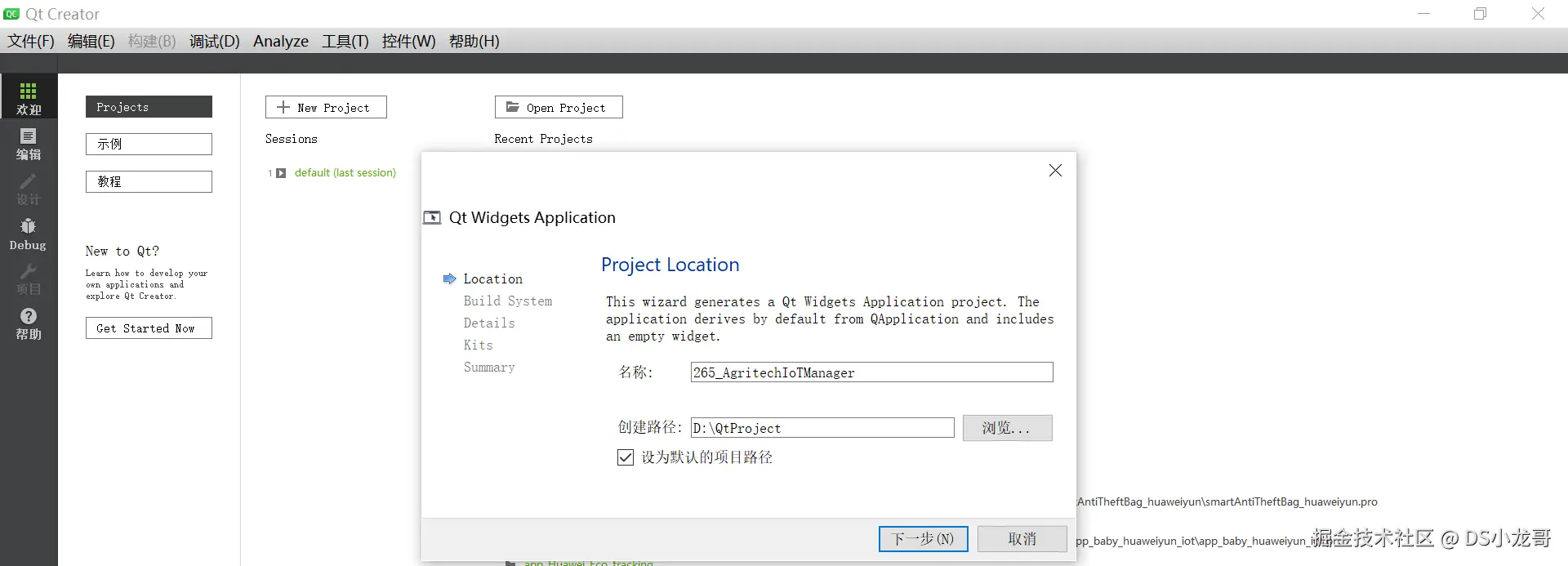Click the default session play icon
This screenshot has width=1568, height=566.
(x=281, y=173)
